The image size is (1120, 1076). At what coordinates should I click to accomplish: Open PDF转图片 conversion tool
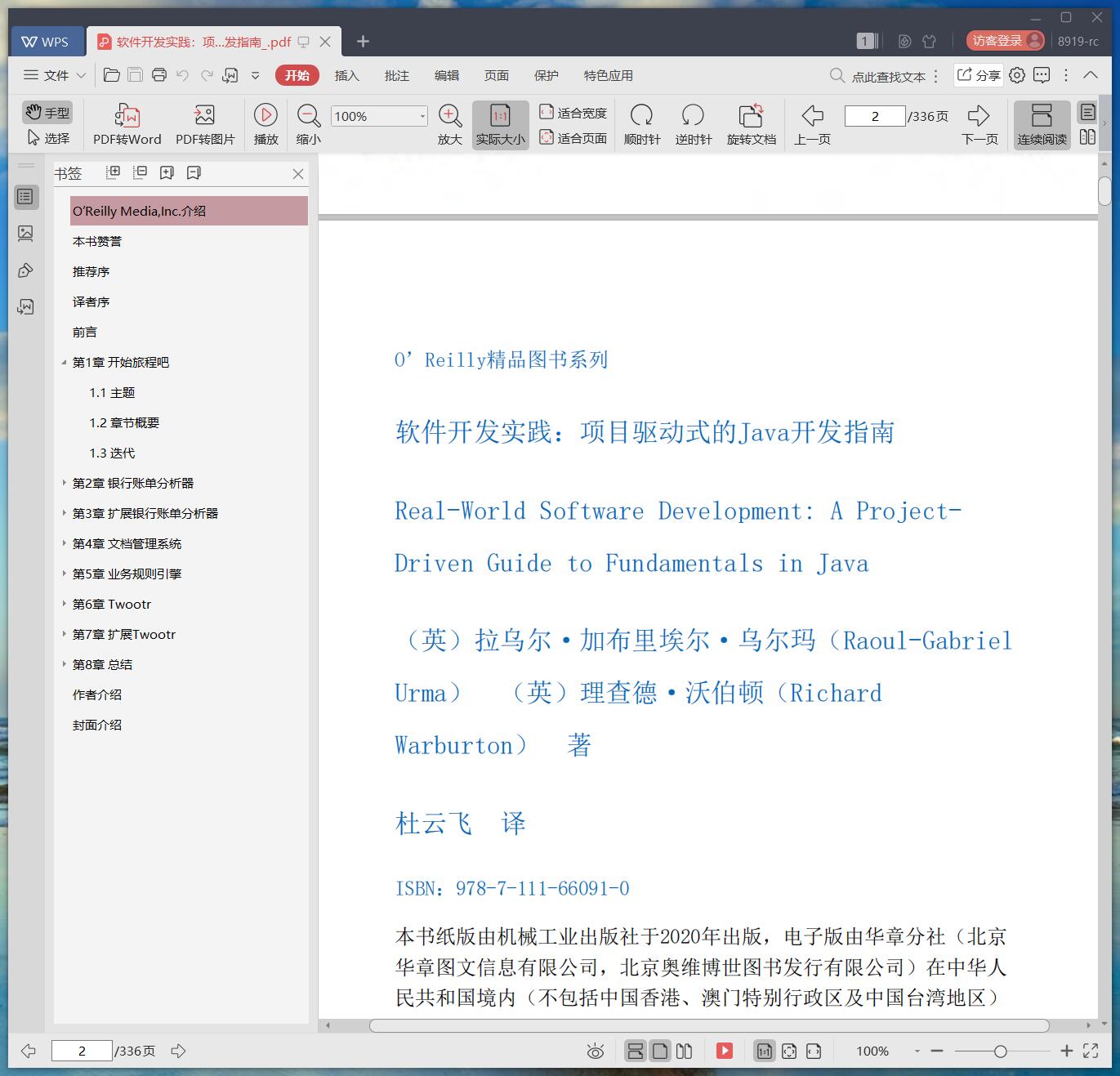[x=205, y=124]
